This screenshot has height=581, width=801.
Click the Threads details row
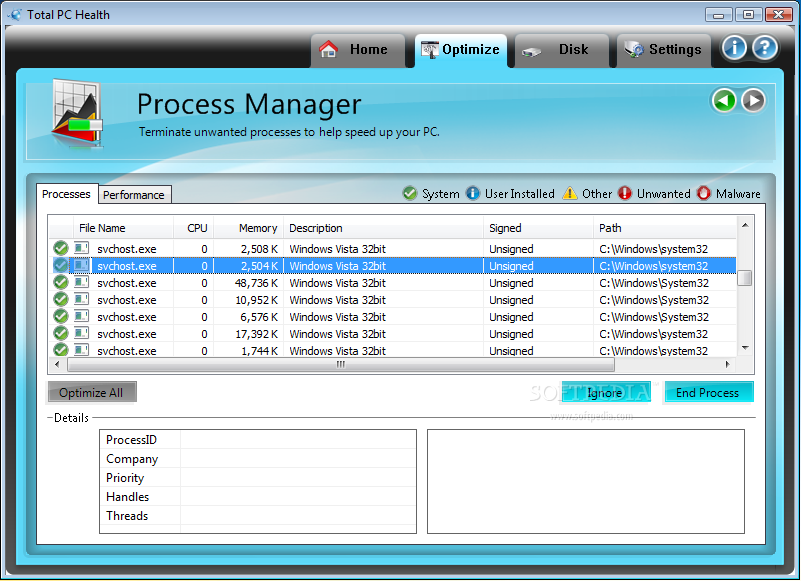(x=258, y=515)
